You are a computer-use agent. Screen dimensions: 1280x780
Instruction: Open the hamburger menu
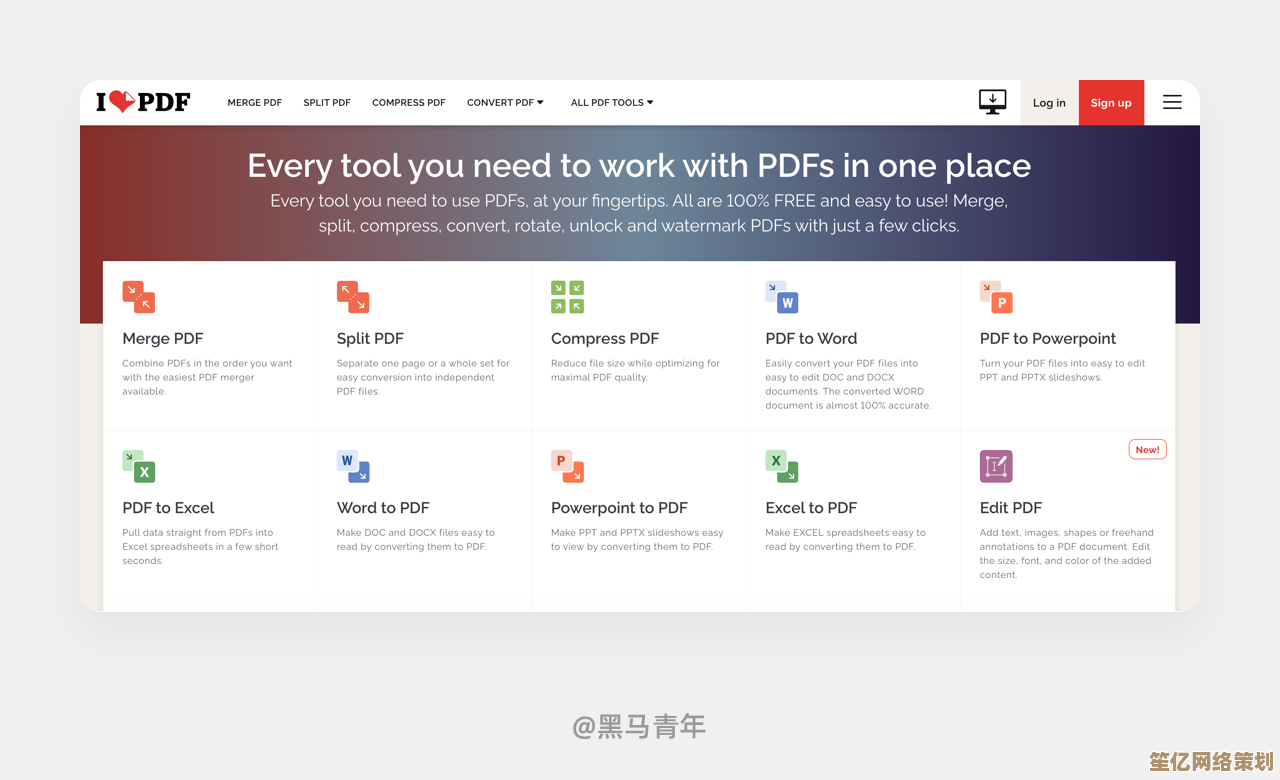1172,102
